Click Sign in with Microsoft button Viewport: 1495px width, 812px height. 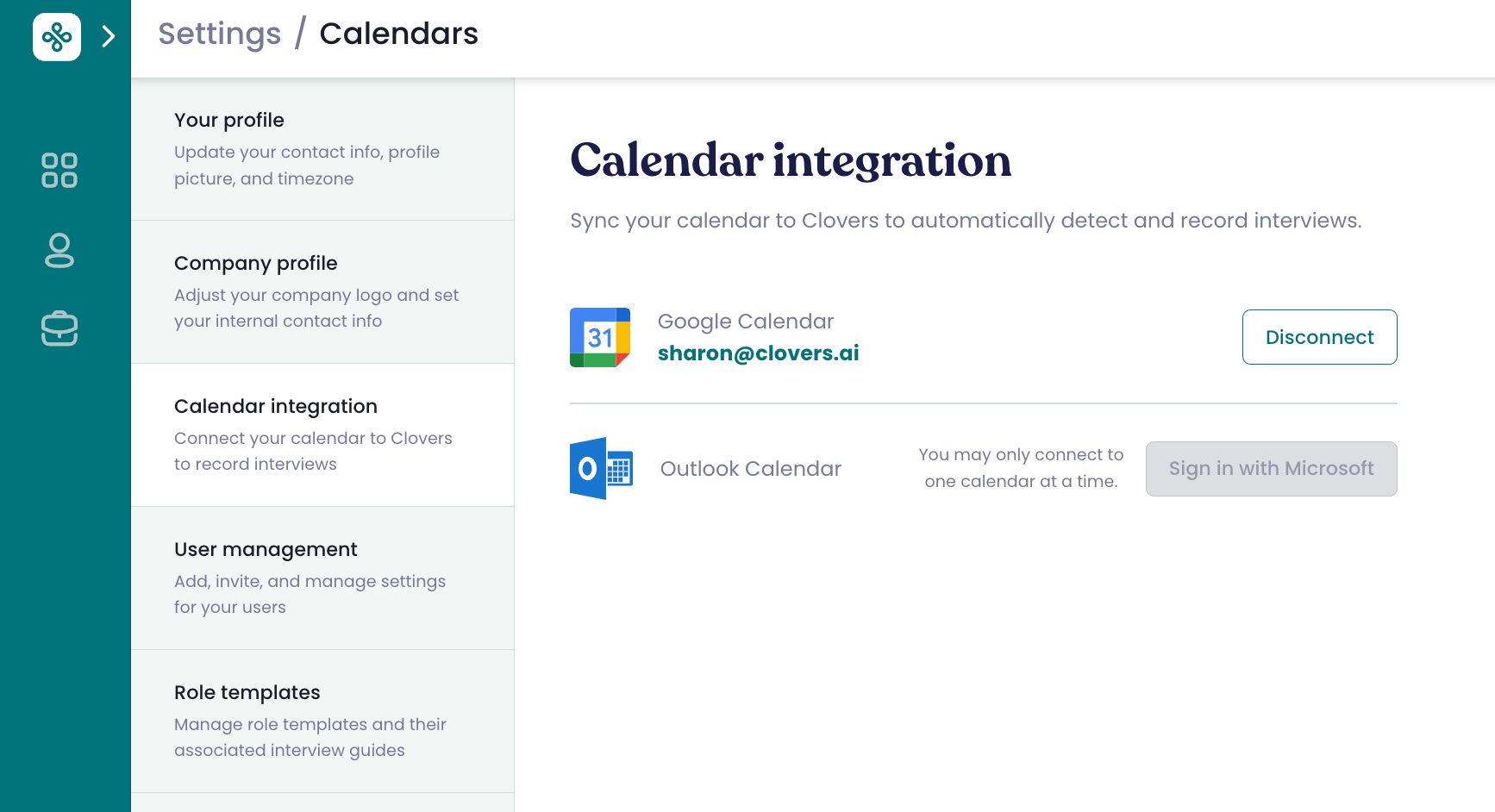pos(1271,469)
